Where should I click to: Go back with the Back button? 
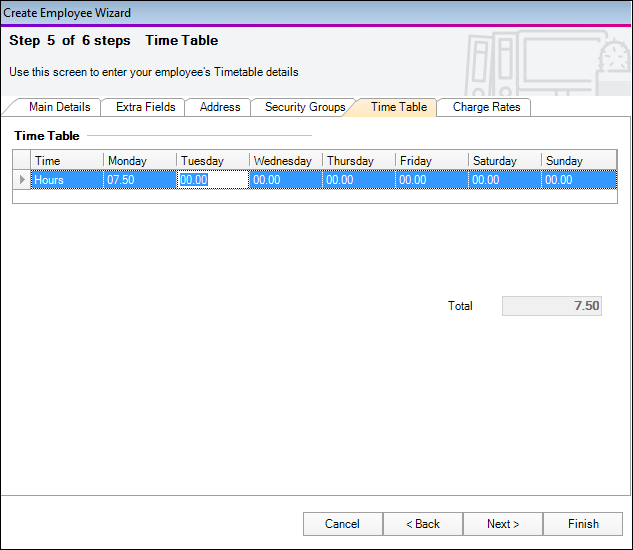423,524
